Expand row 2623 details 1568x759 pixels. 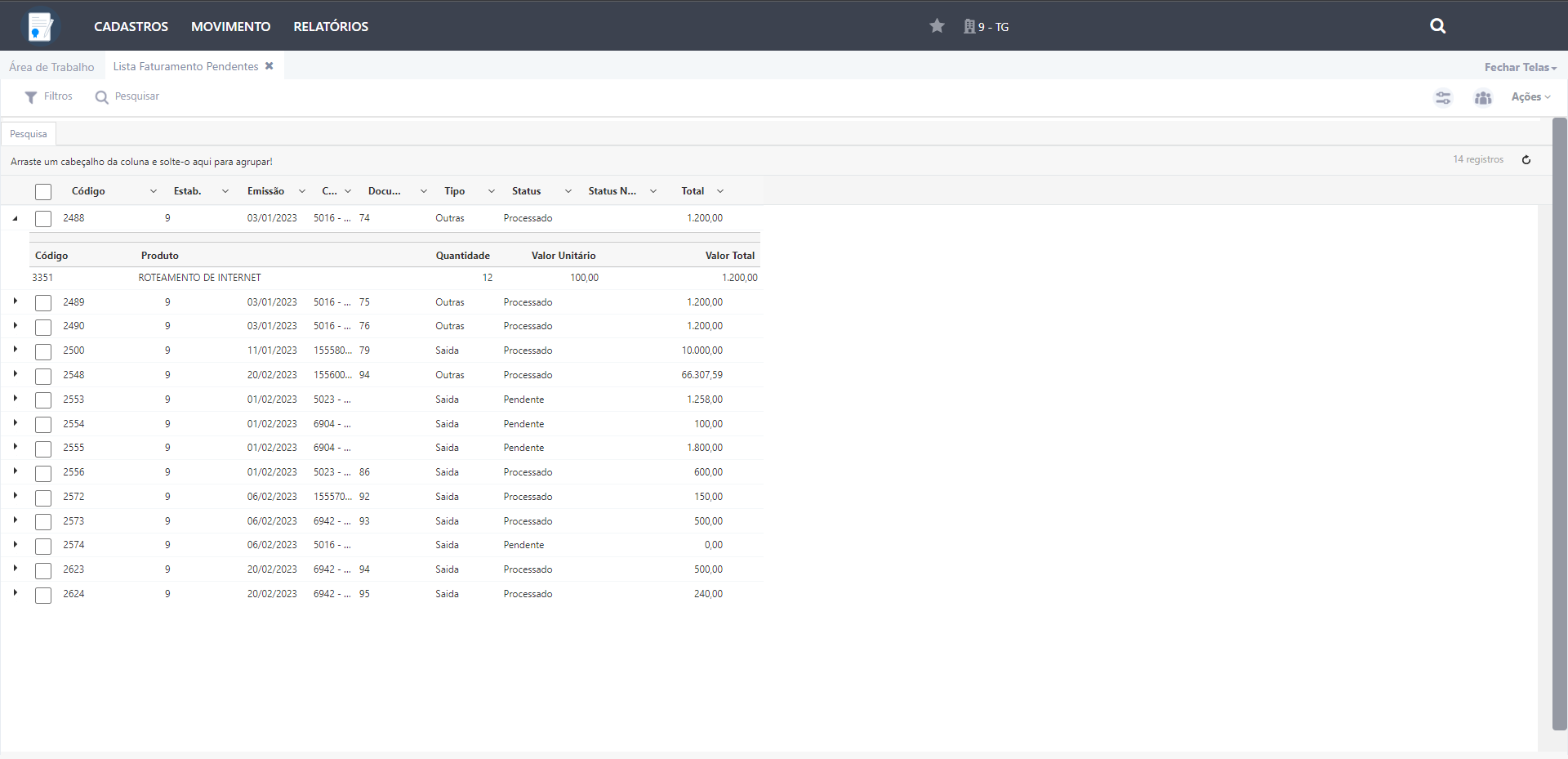click(x=15, y=569)
